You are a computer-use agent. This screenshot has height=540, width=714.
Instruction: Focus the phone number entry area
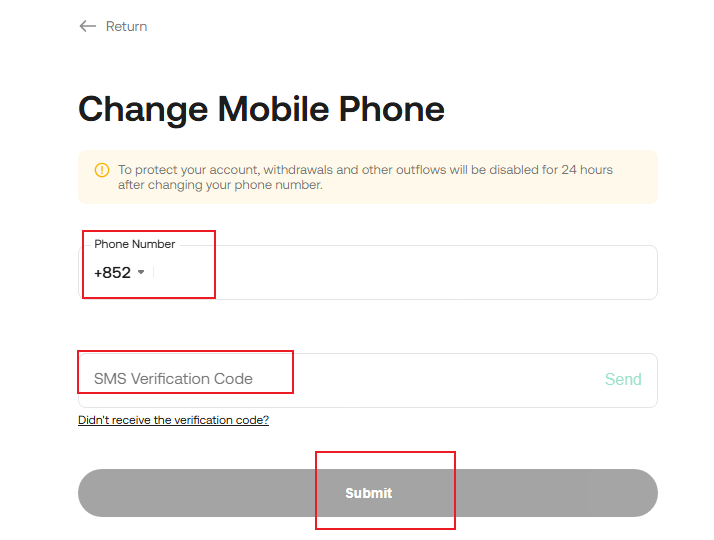point(400,272)
